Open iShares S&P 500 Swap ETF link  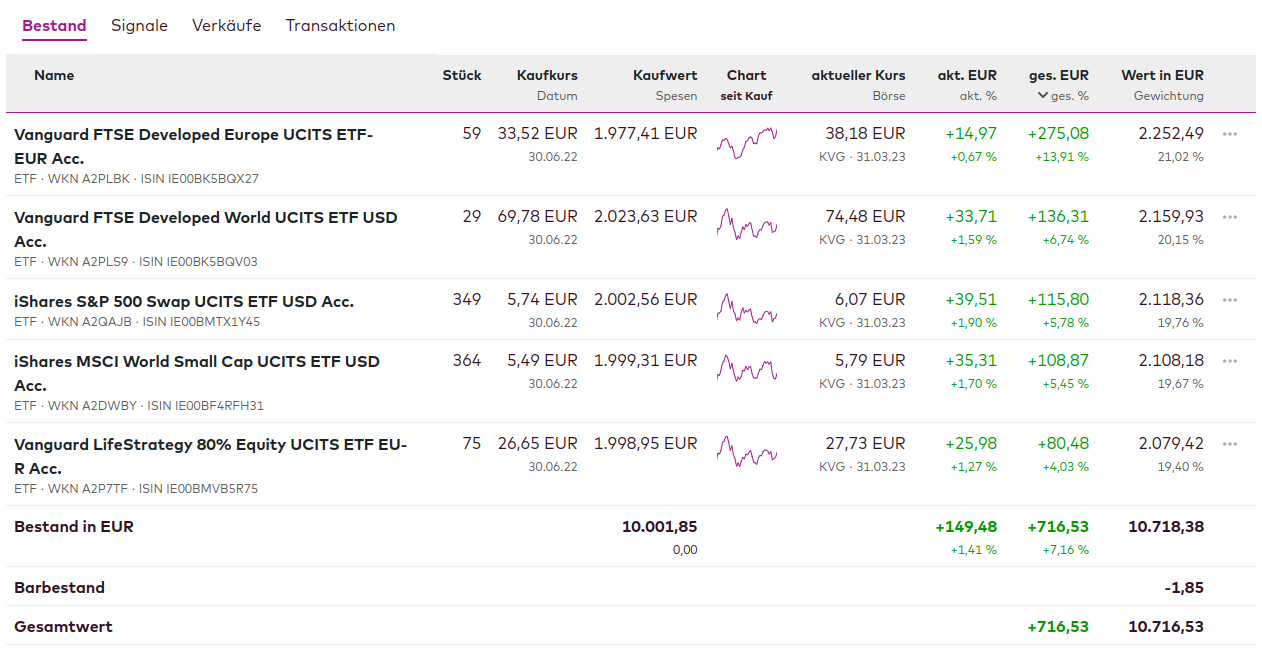click(184, 301)
